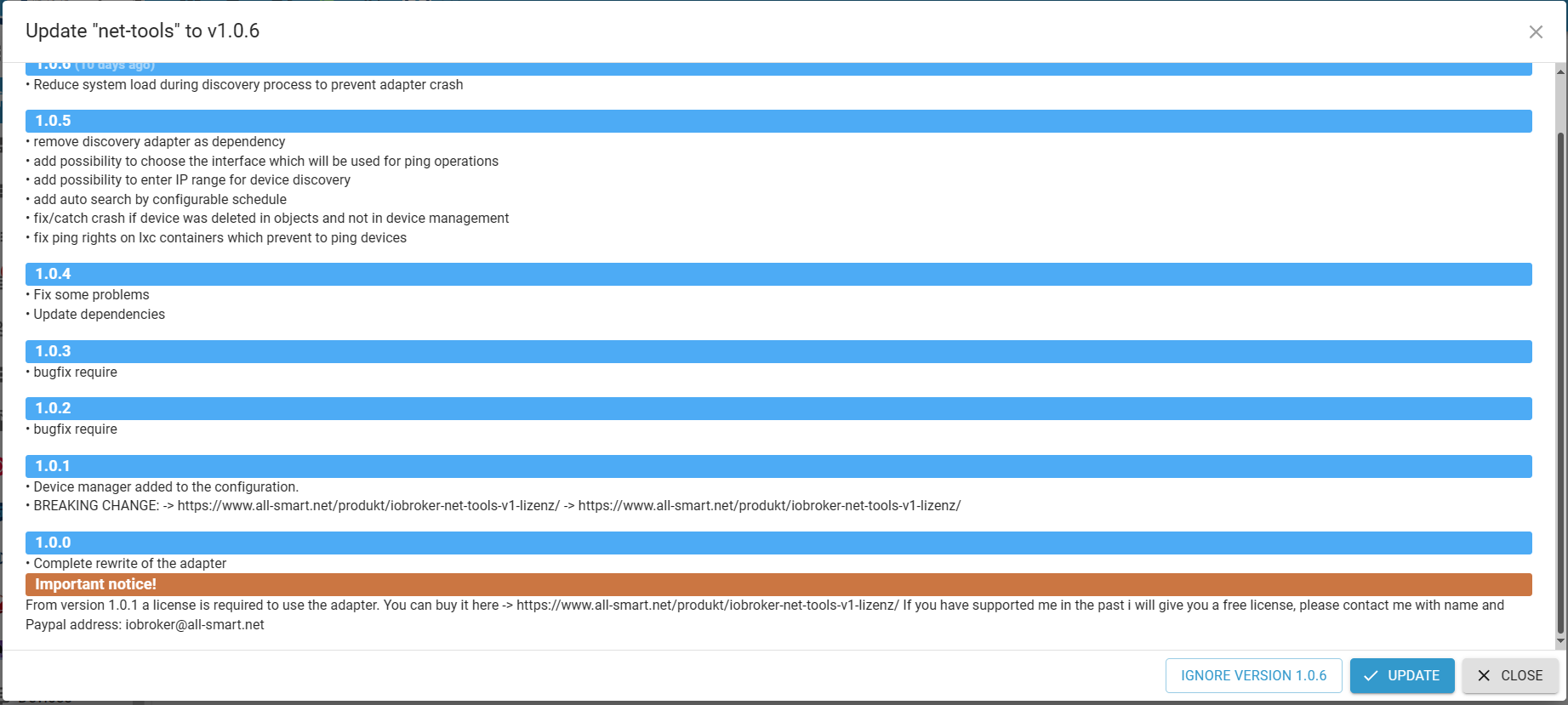Click the 1.0.3 version header
The image size is (1568, 705).
click(778, 351)
